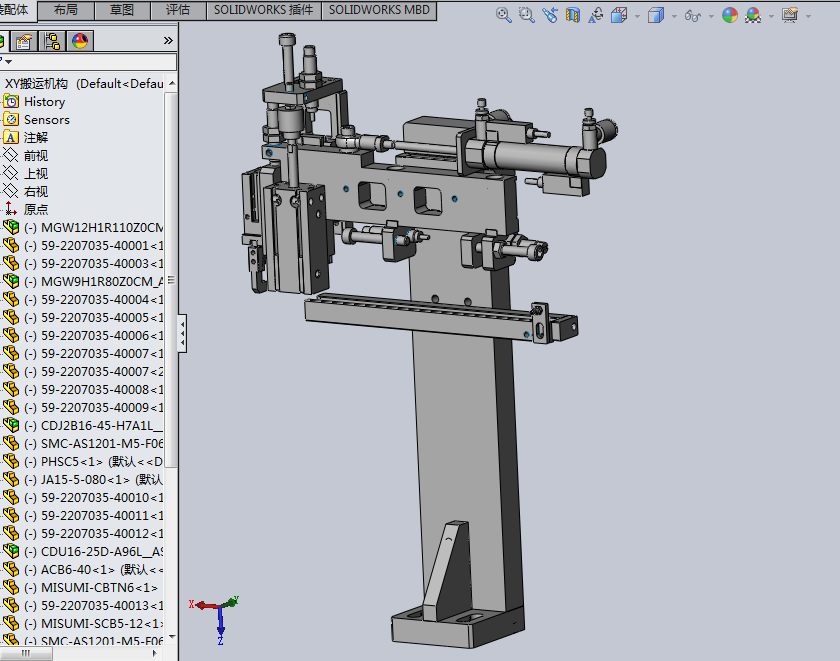Select the History folder in tree
This screenshot has height=661, width=840.
pyautogui.click(x=44, y=101)
